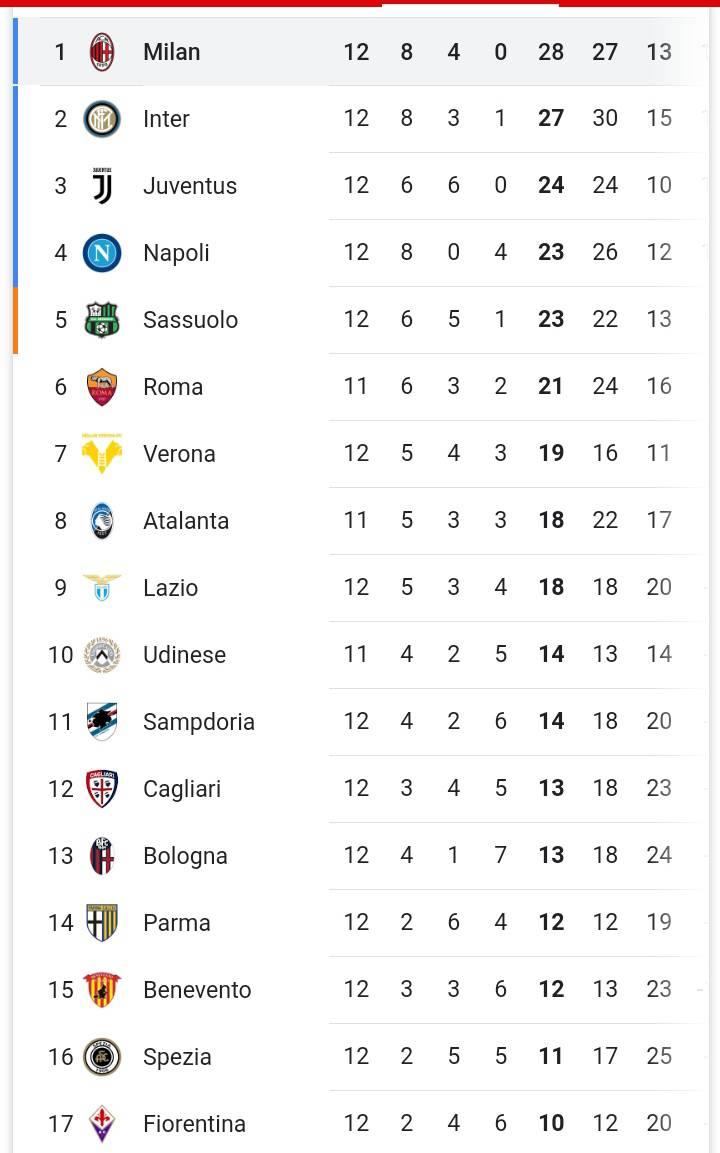
Task: Select the Cagliari badge icon
Action: 101,788
